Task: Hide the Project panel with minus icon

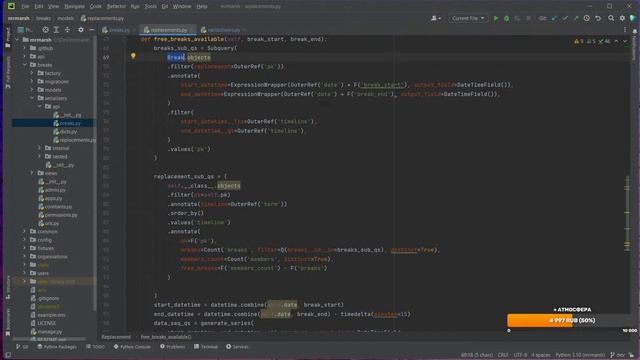Action: pyautogui.click(x=91, y=30)
